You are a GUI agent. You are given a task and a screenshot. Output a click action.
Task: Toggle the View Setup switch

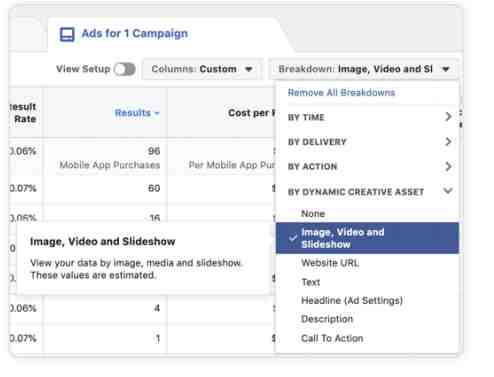coord(124,69)
